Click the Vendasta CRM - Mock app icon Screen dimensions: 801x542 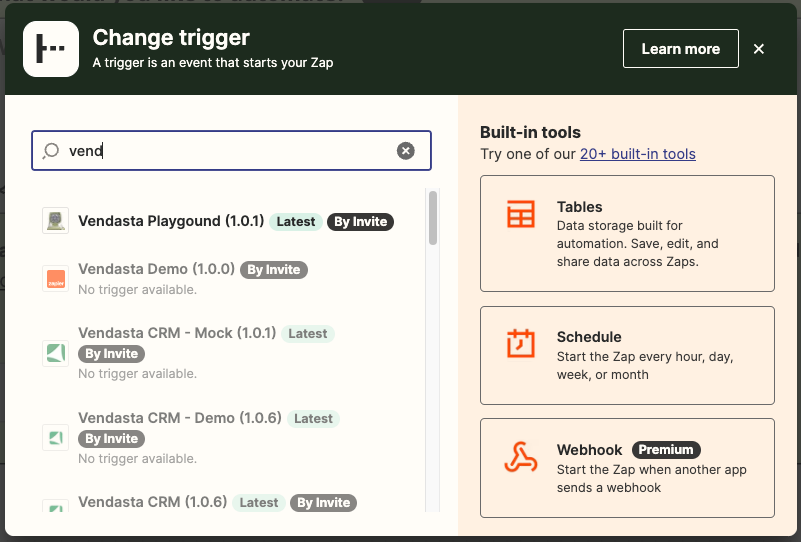[56, 353]
